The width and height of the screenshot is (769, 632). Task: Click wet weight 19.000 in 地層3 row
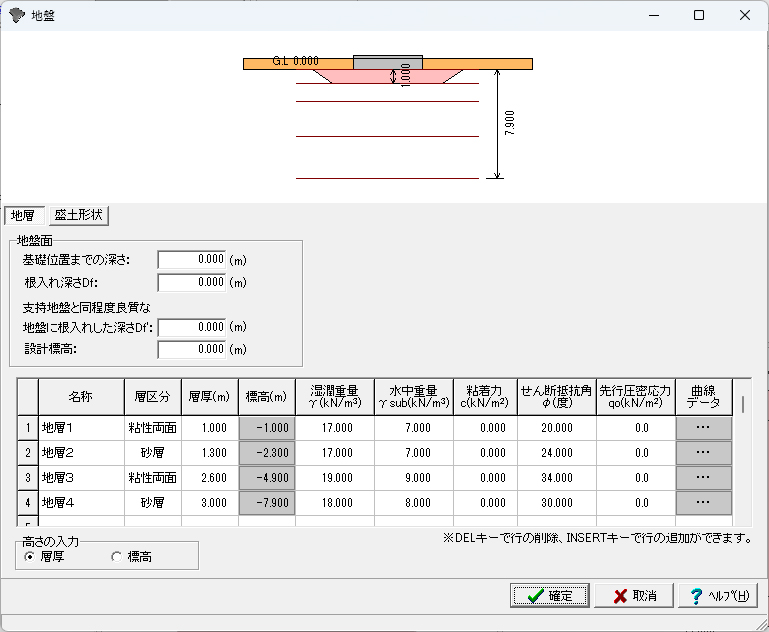[335, 478]
